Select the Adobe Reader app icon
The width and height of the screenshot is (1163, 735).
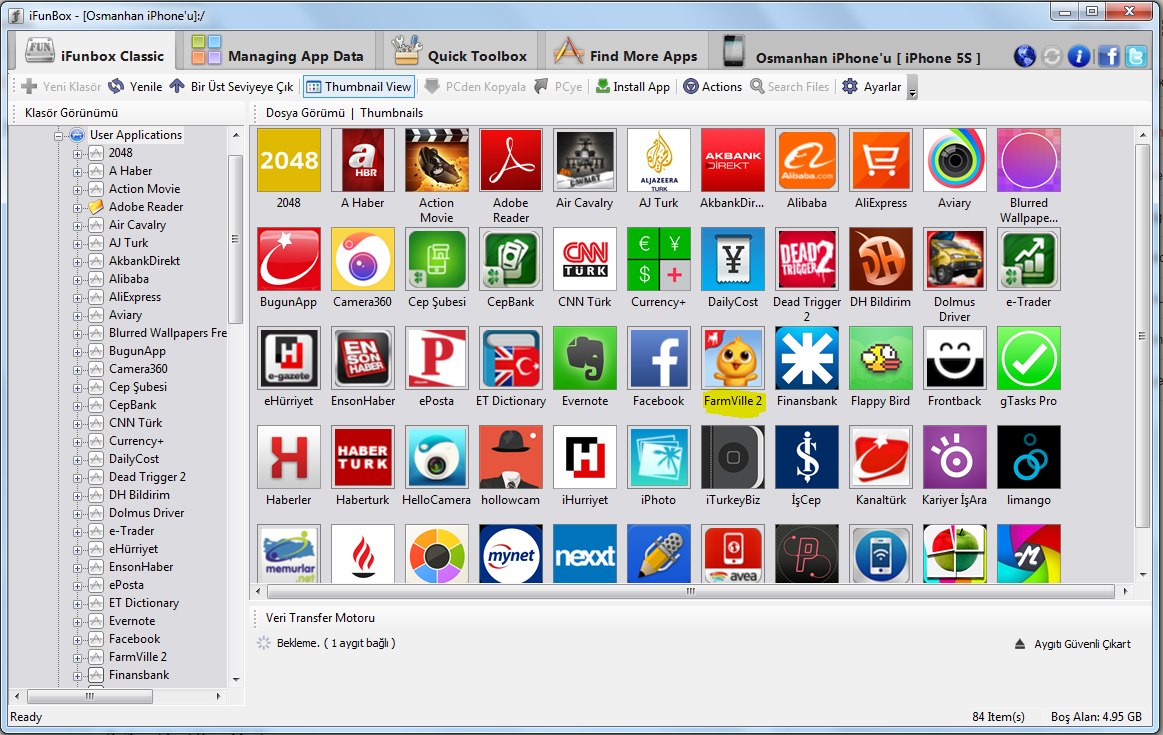(x=510, y=160)
